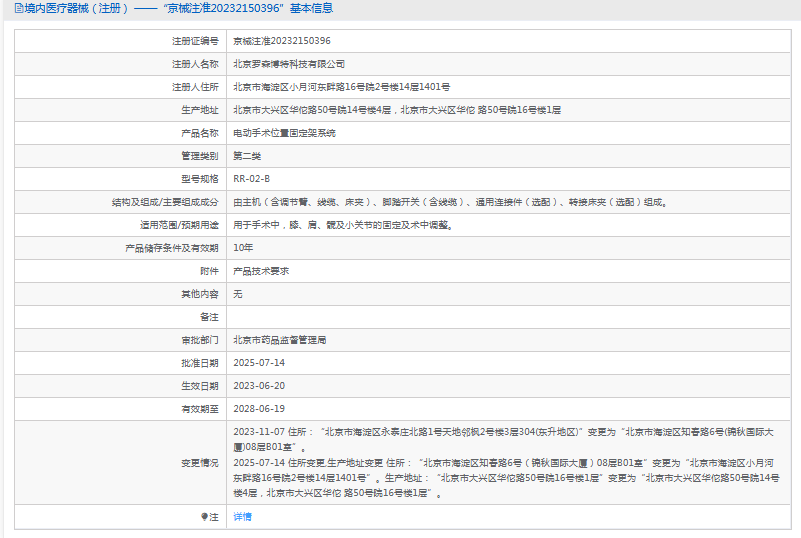Click approval department 北京市药品监督管理局
The image size is (801, 538).
(279, 340)
